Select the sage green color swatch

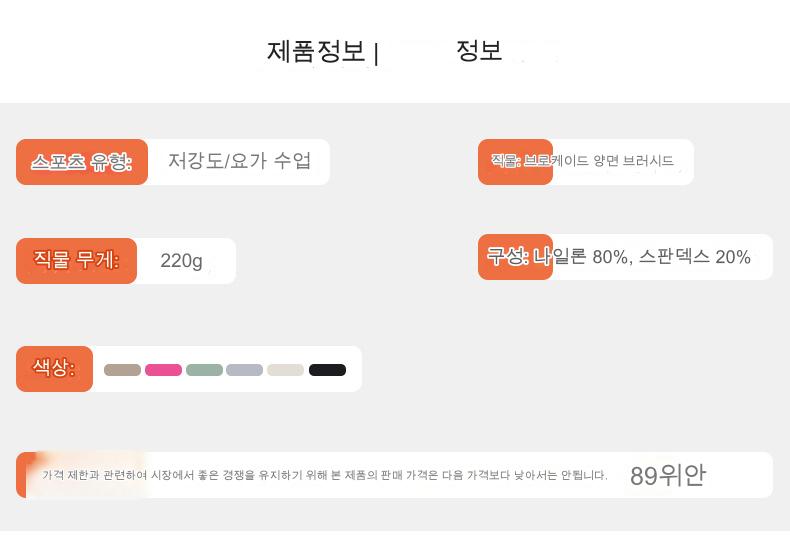click(x=204, y=370)
